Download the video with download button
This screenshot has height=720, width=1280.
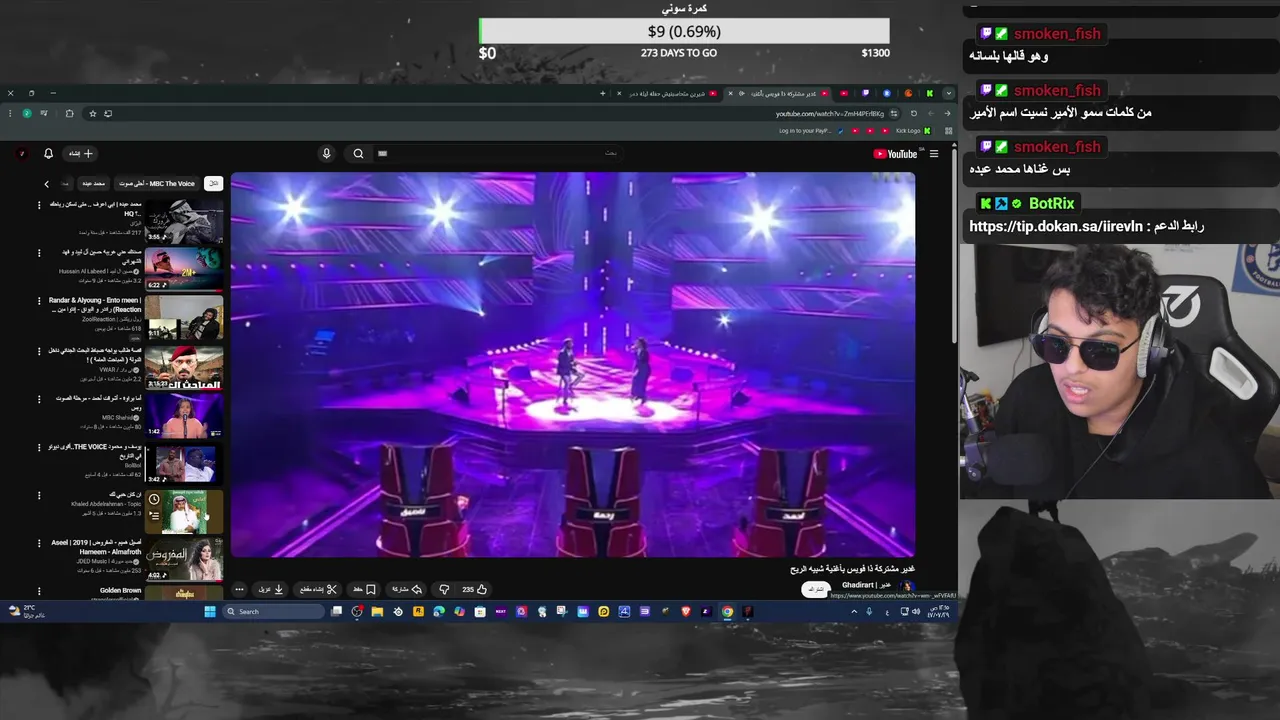pyautogui.click(x=270, y=590)
